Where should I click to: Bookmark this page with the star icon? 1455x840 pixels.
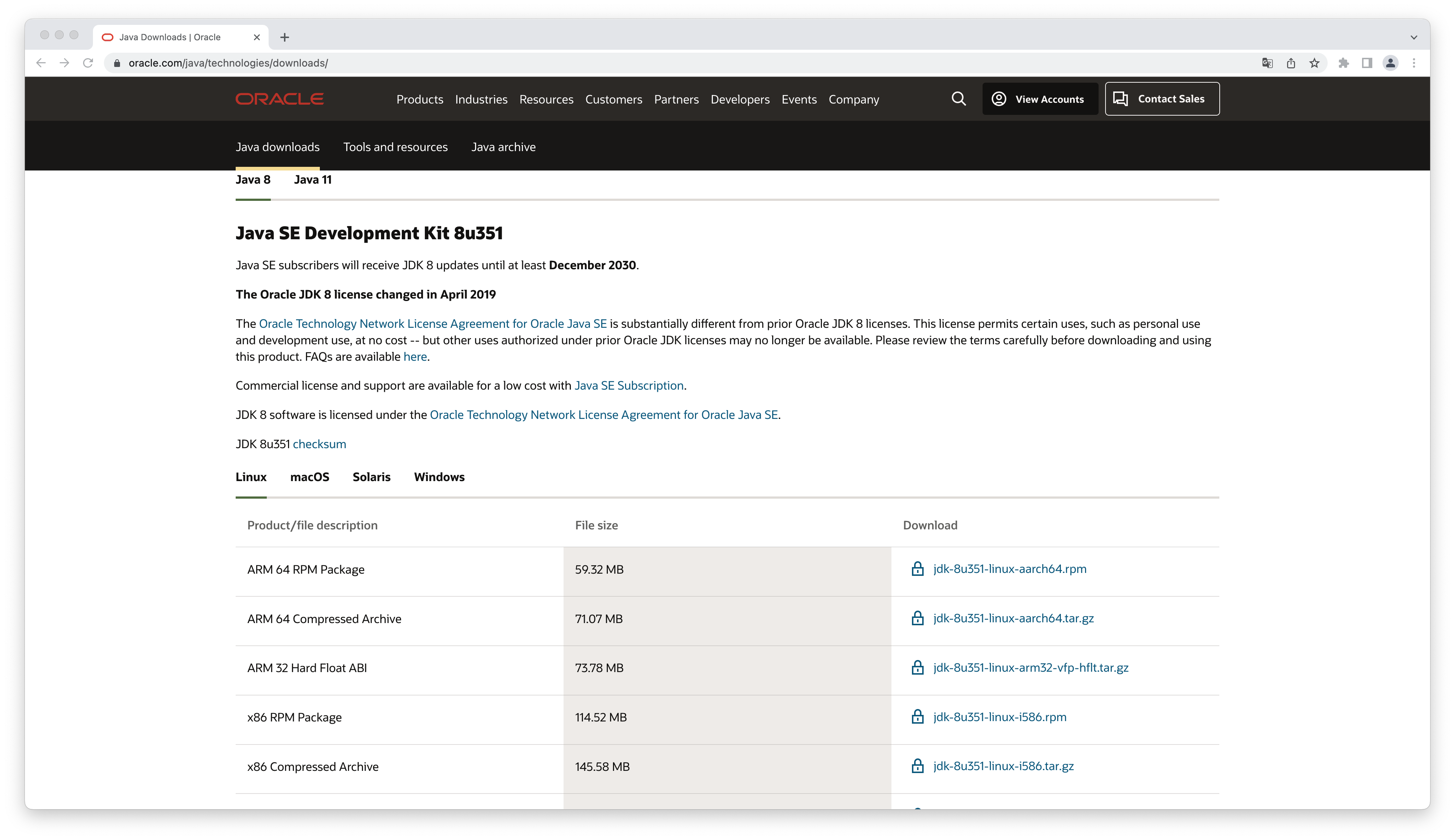(x=1314, y=63)
